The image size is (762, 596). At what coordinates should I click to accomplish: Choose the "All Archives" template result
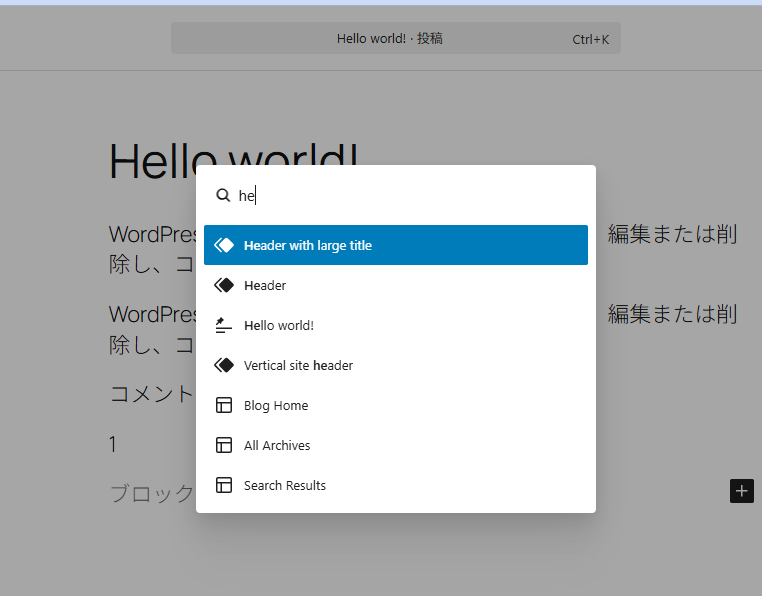point(277,445)
